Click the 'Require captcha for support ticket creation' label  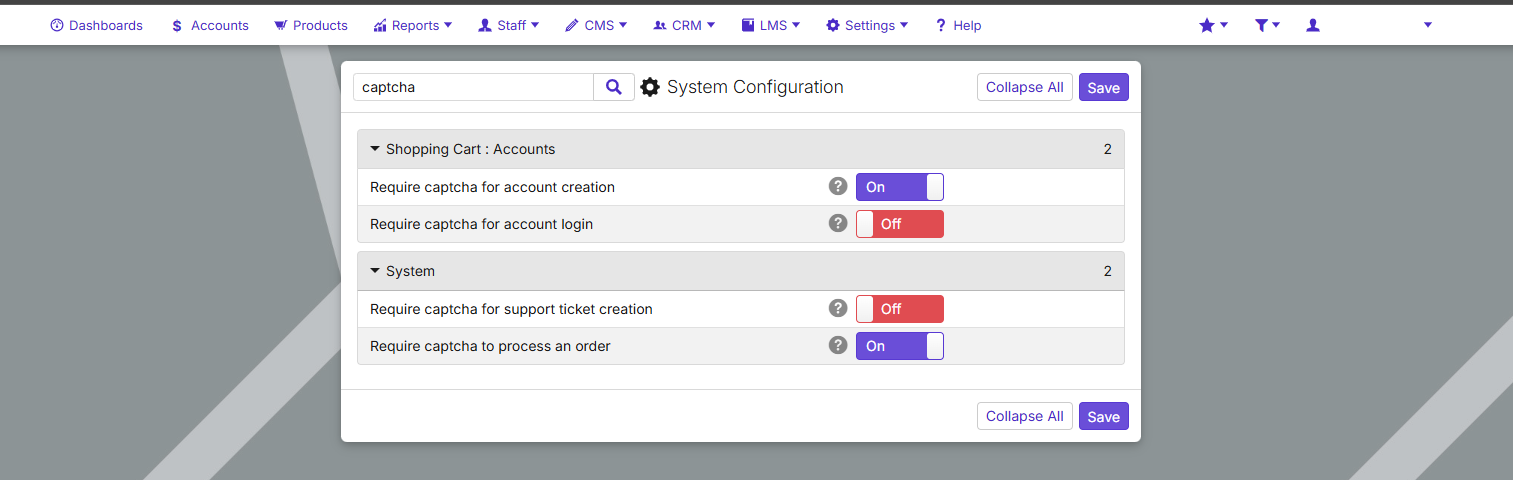point(511,309)
